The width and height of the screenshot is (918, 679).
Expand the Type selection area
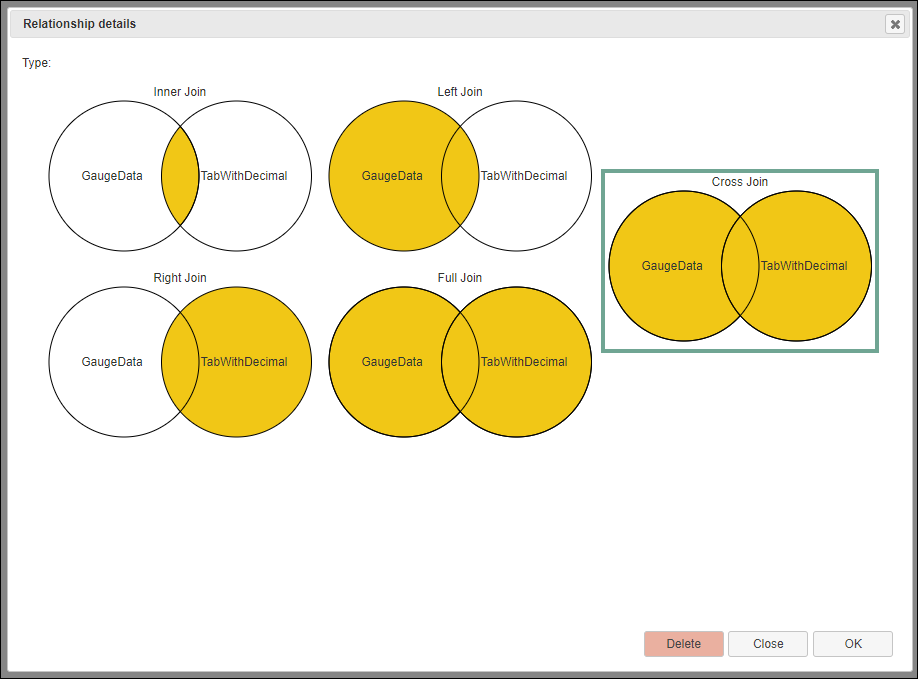click(x=37, y=62)
